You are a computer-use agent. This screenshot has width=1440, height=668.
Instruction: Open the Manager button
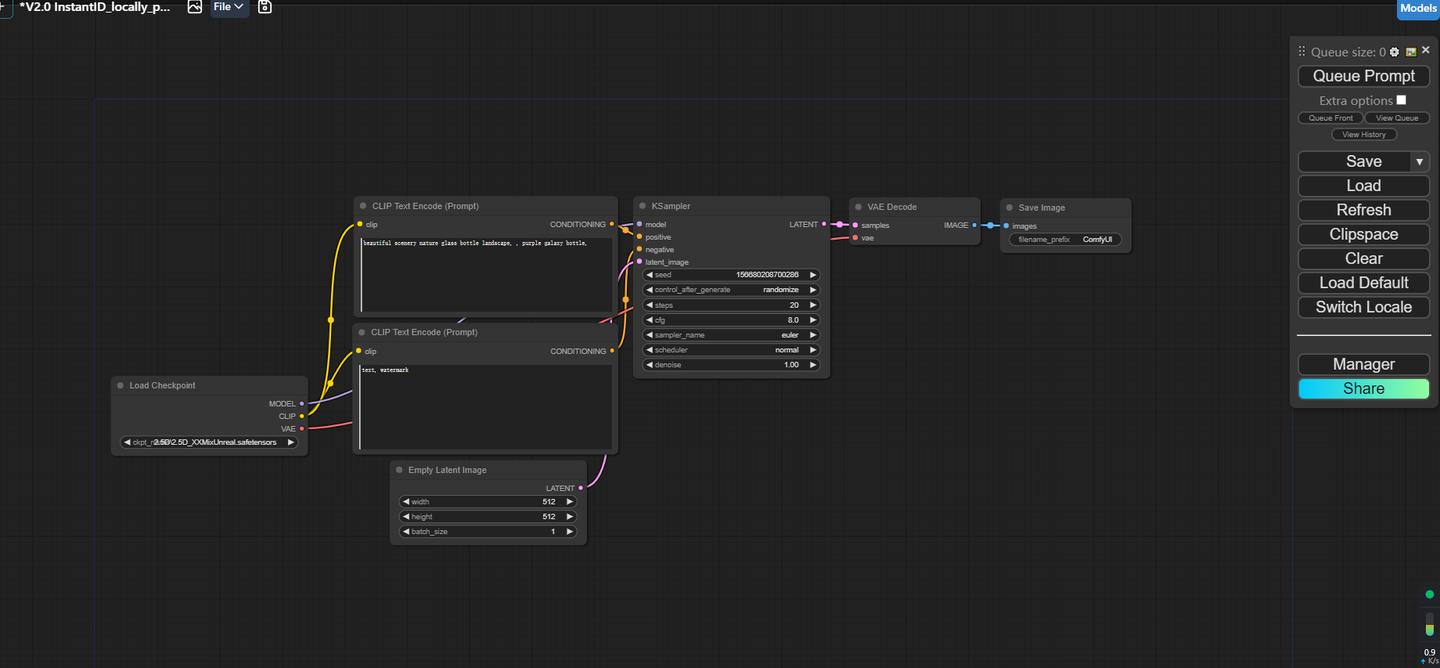1364,364
